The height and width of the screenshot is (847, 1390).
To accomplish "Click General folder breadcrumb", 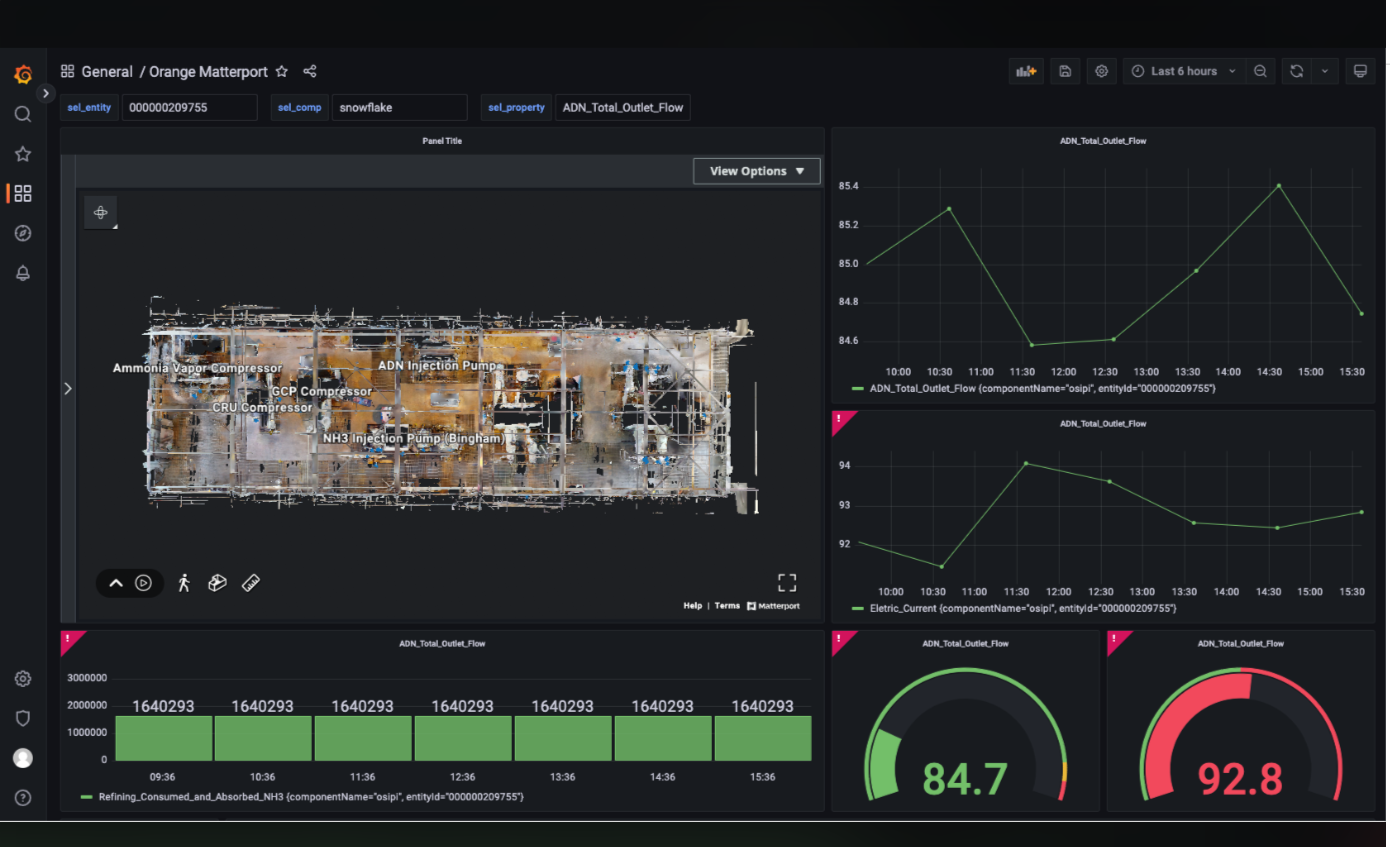I will [x=107, y=72].
